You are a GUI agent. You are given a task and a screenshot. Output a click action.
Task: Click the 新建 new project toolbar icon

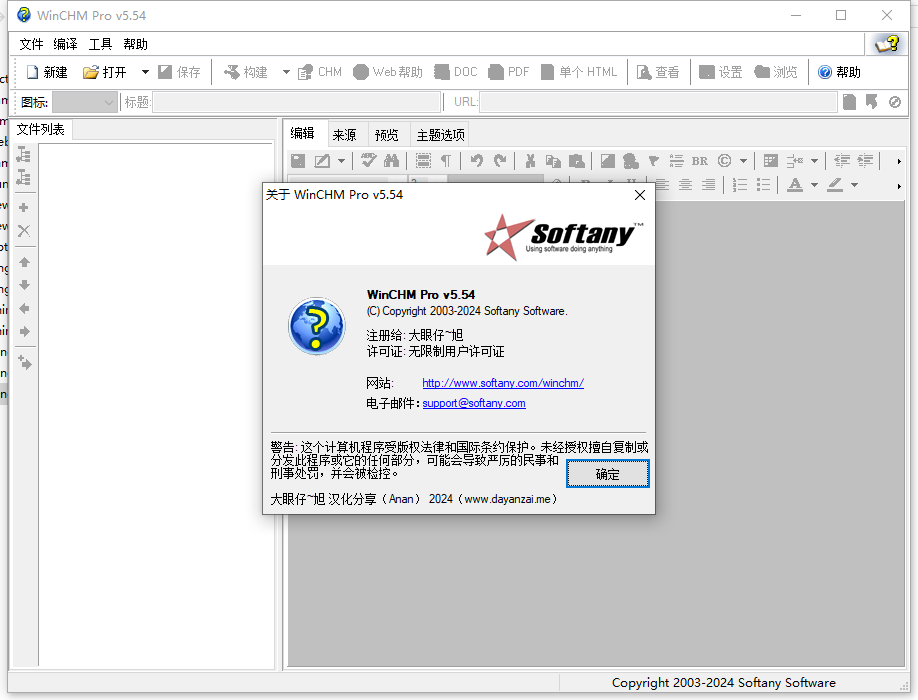[33, 72]
